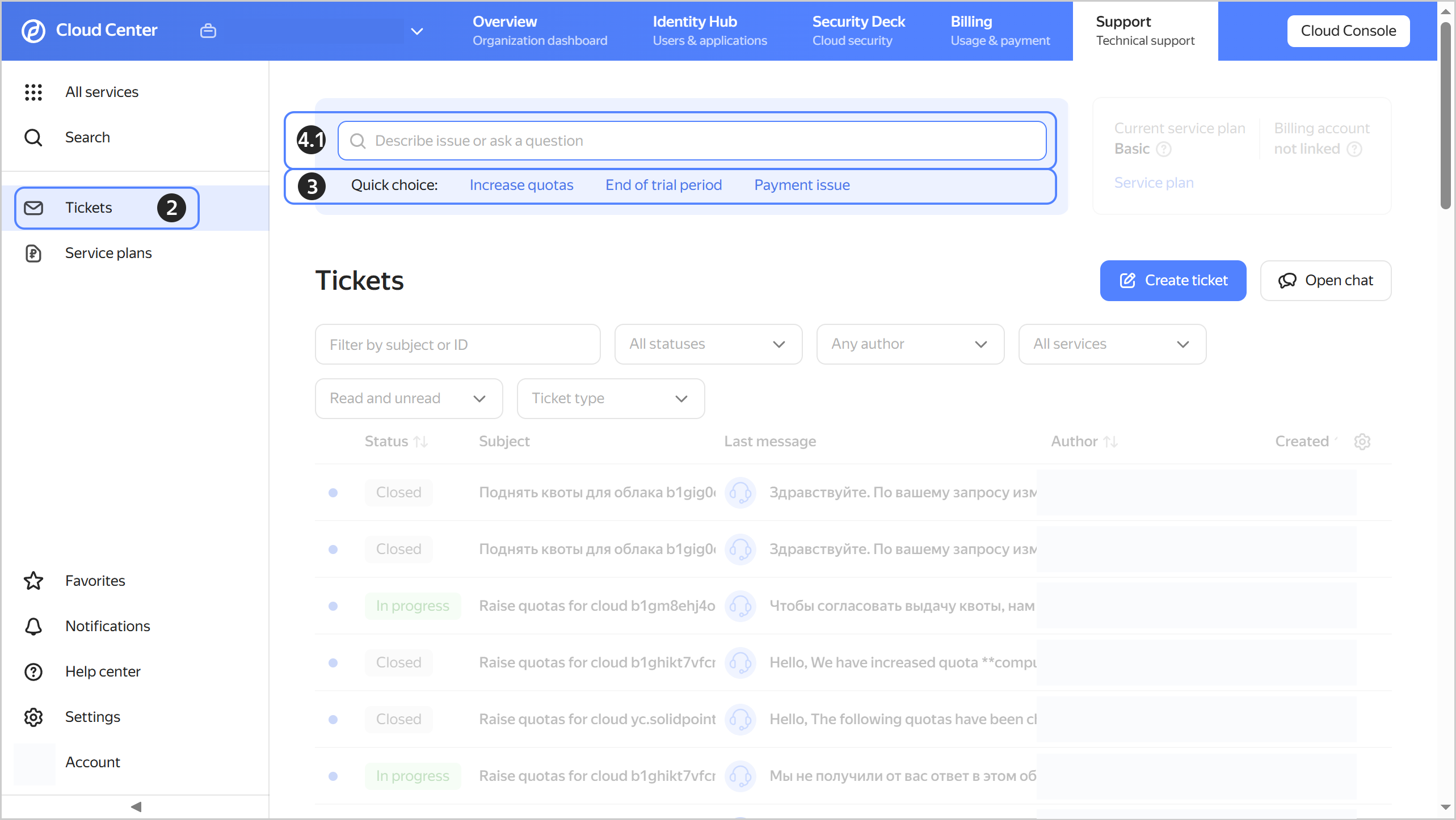The width and height of the screenshot is (1456, 820).
Task: Expand the All statuses dropdown
Action: (708, 344)
